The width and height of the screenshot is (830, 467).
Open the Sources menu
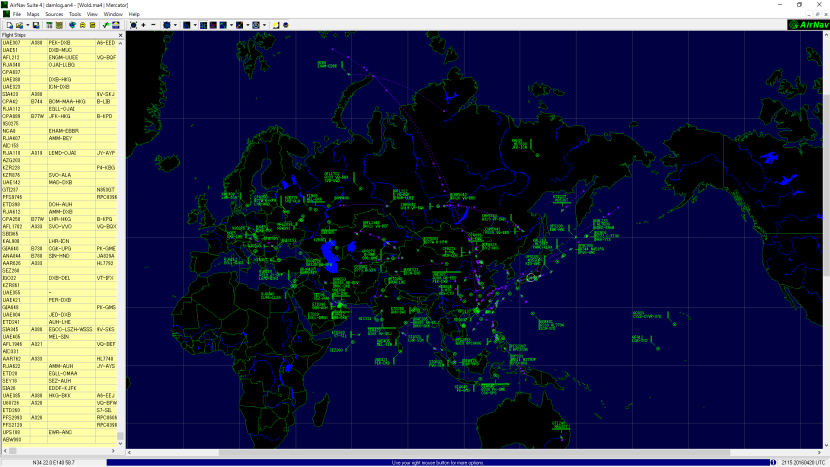(x=54, y=14)
